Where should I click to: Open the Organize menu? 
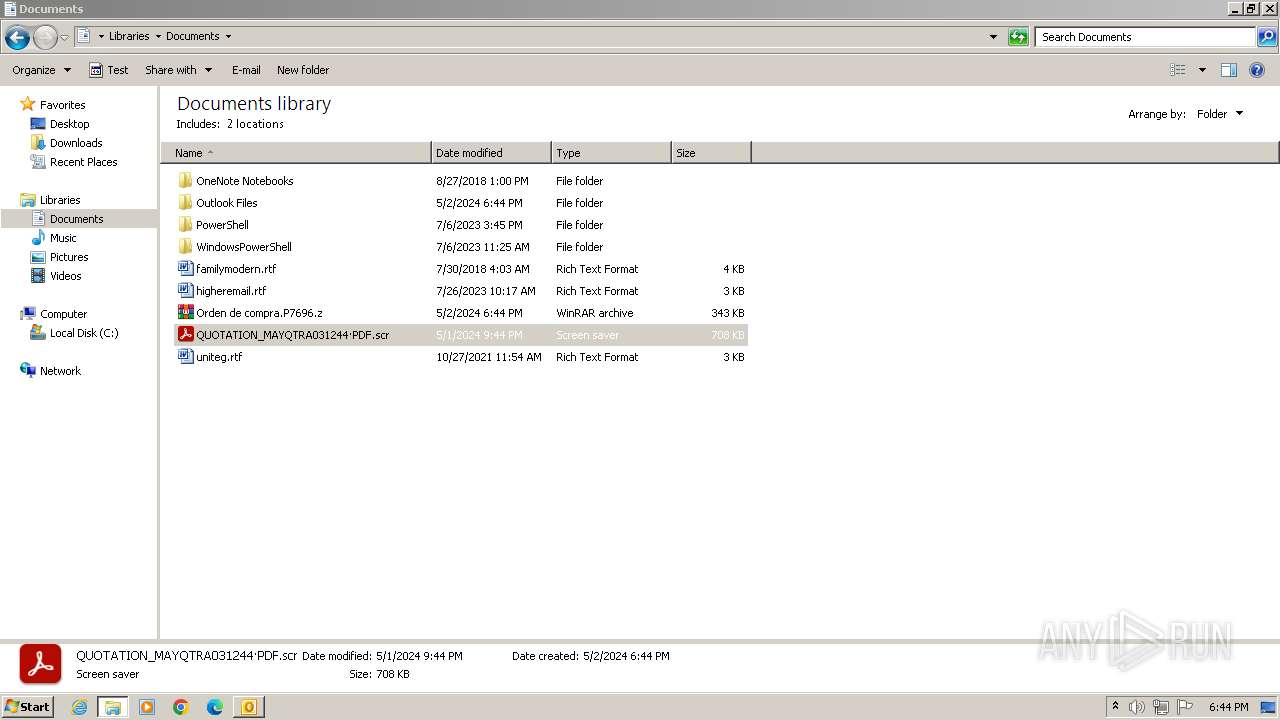[41, 70]
